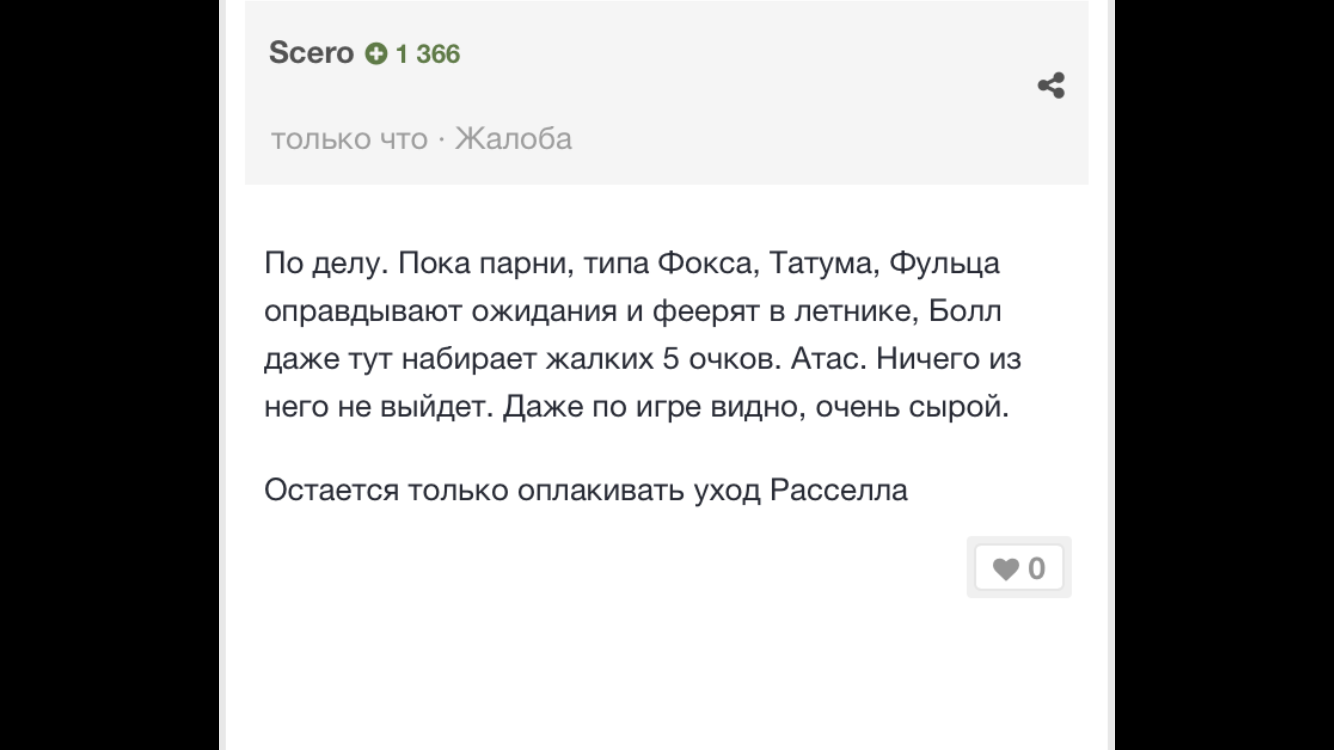This screenshot has height=750, width=1334.
Task: Click the black letterbox area on the right
Action: [1225, 375]
